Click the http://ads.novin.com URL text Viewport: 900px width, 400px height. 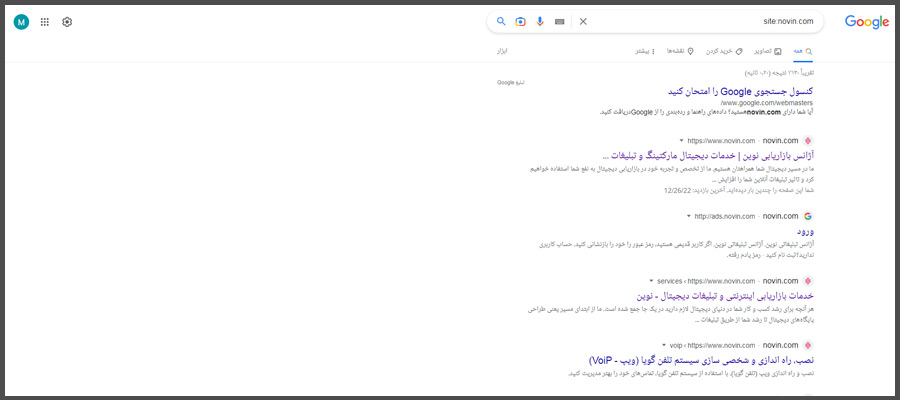(x=724, y=216)
